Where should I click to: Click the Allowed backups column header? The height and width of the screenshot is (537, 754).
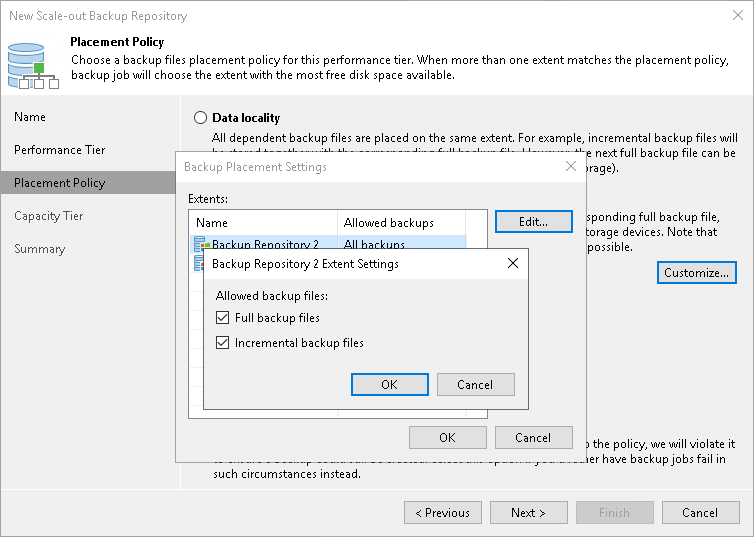[x=400, y=223]
